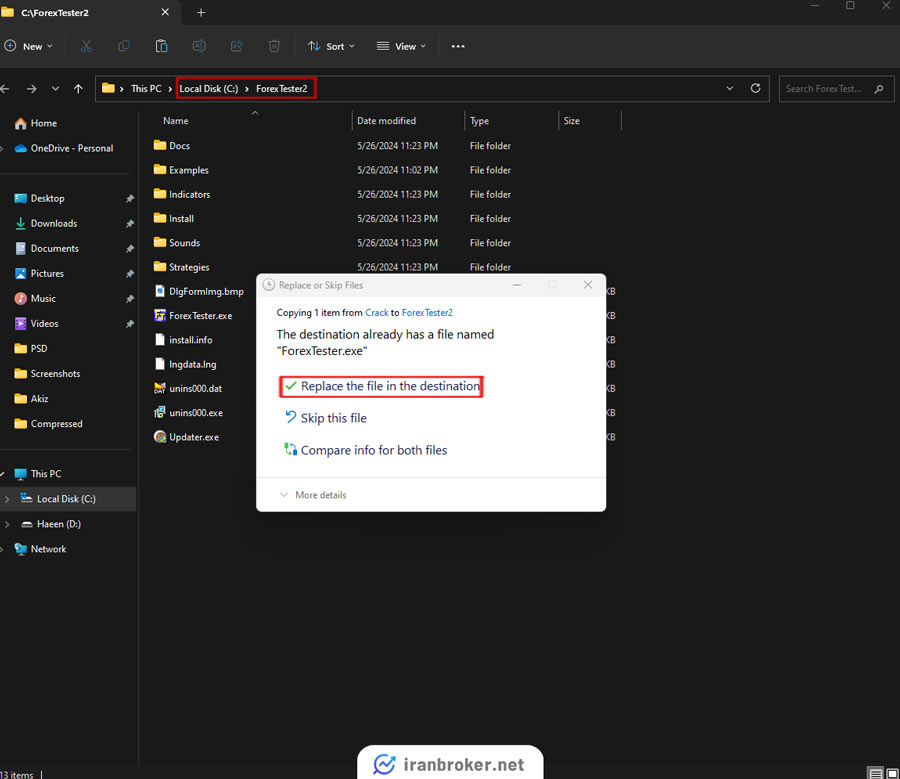This screenshot has height=779, width=900.
Task: Switch to large icons view in status bar
Action: (x=893, y=774)
